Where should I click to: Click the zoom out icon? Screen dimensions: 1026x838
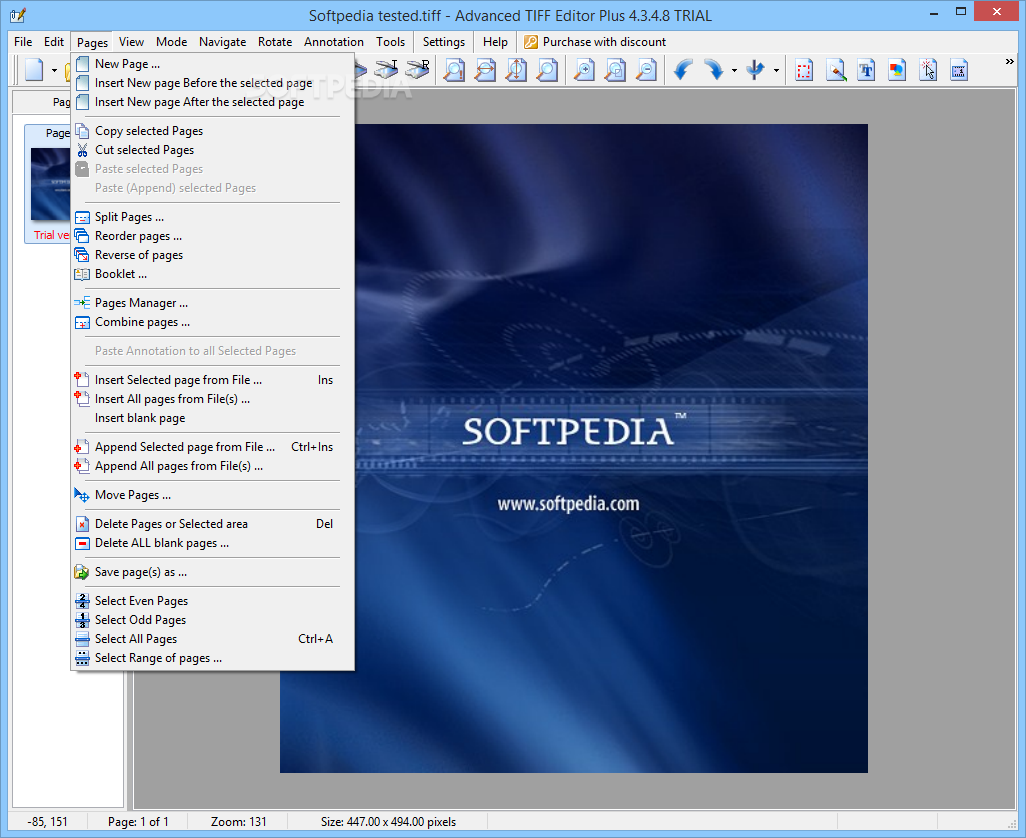[x=646, y=69]
